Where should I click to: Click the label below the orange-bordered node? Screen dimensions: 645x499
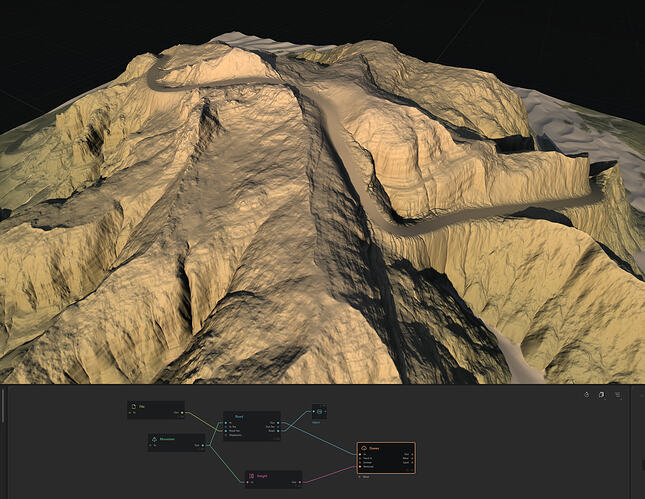pyautogui.click(x=366, y=477)
